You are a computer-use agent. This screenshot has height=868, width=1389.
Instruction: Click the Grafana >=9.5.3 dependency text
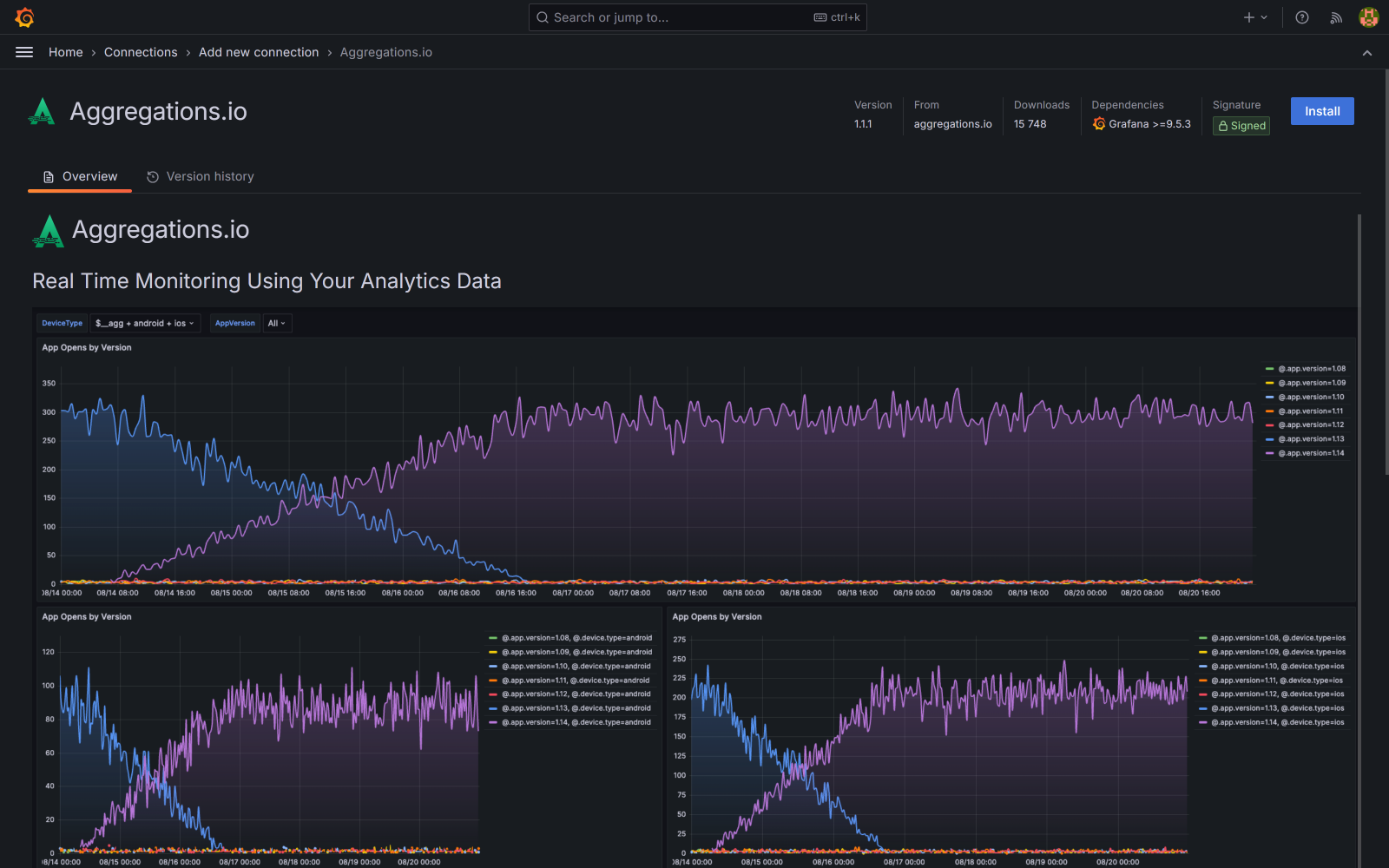[1150, 124]
